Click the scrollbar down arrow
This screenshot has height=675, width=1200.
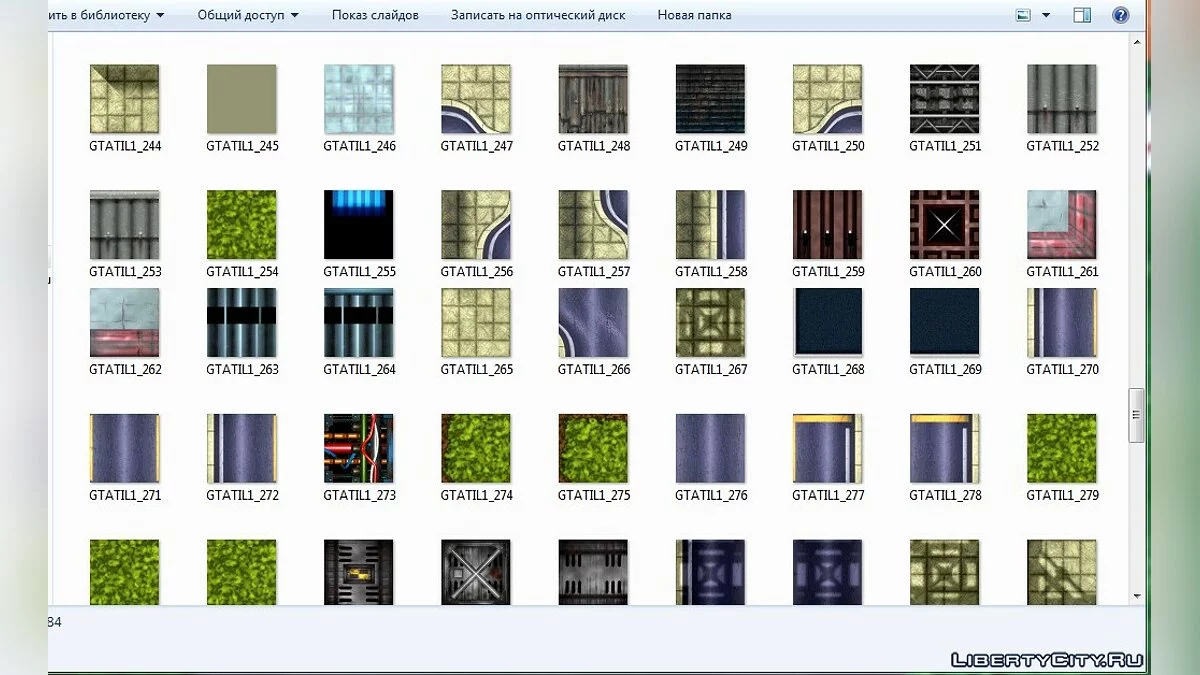coord(1135,596)
